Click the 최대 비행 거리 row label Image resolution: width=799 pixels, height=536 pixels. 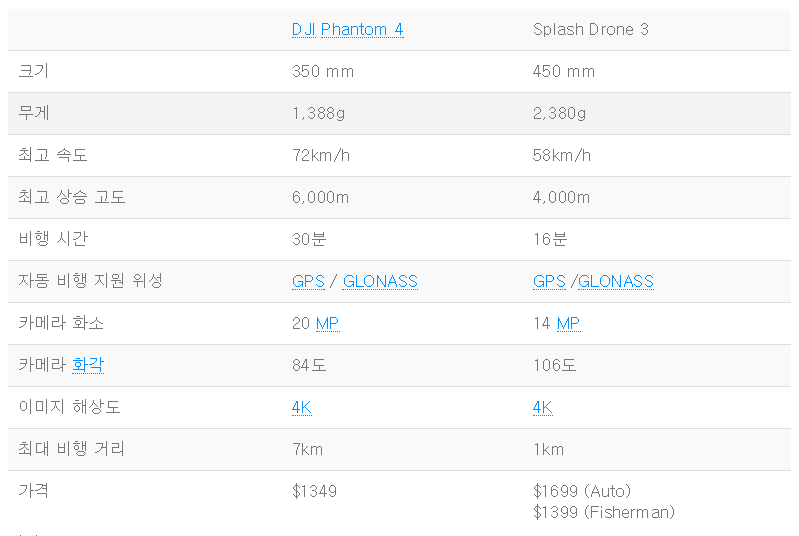(x=72, y=449)
